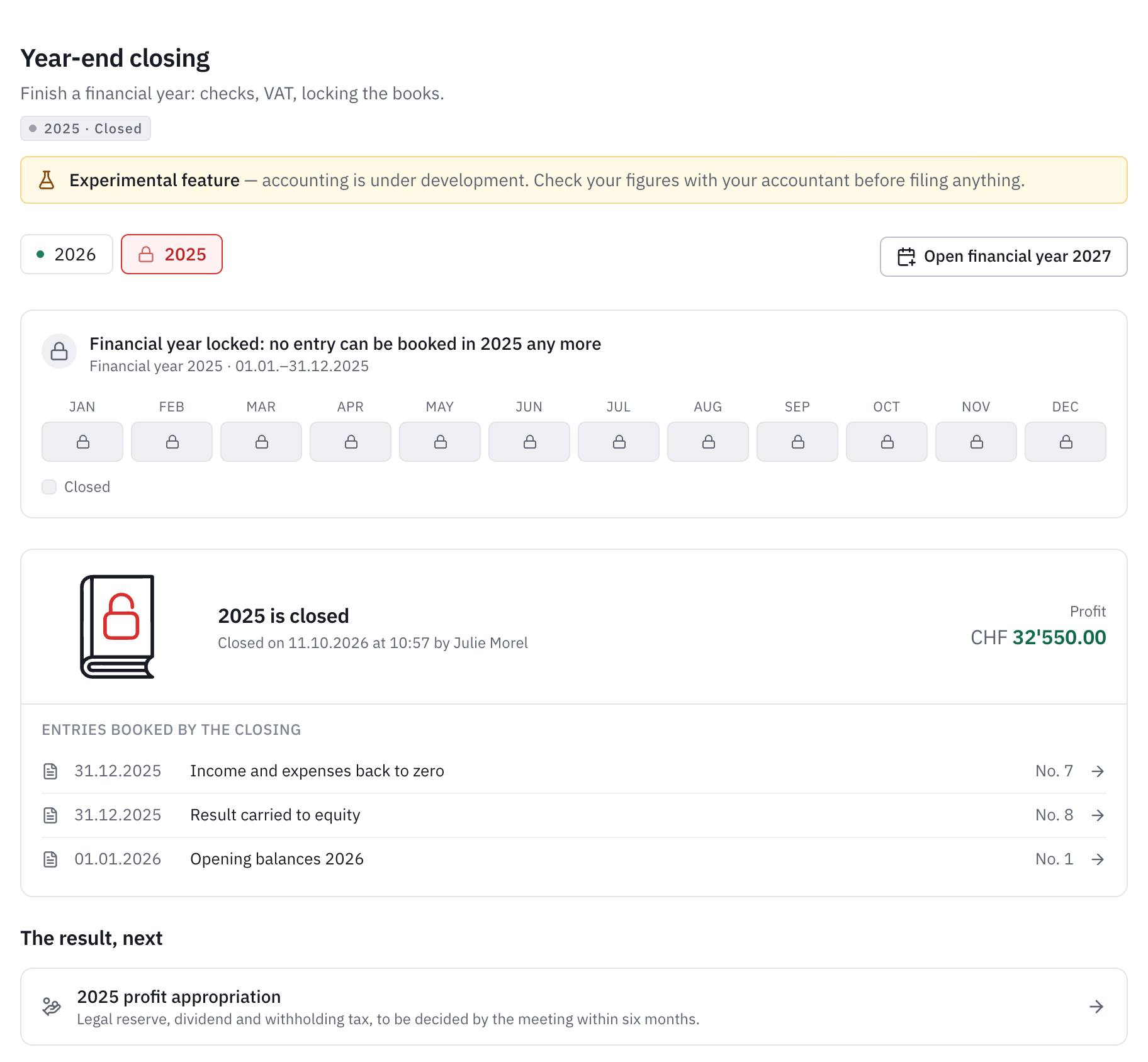Click the document icon for entry No. 7
1148x1062 pixels.
[x=50, y=771]
